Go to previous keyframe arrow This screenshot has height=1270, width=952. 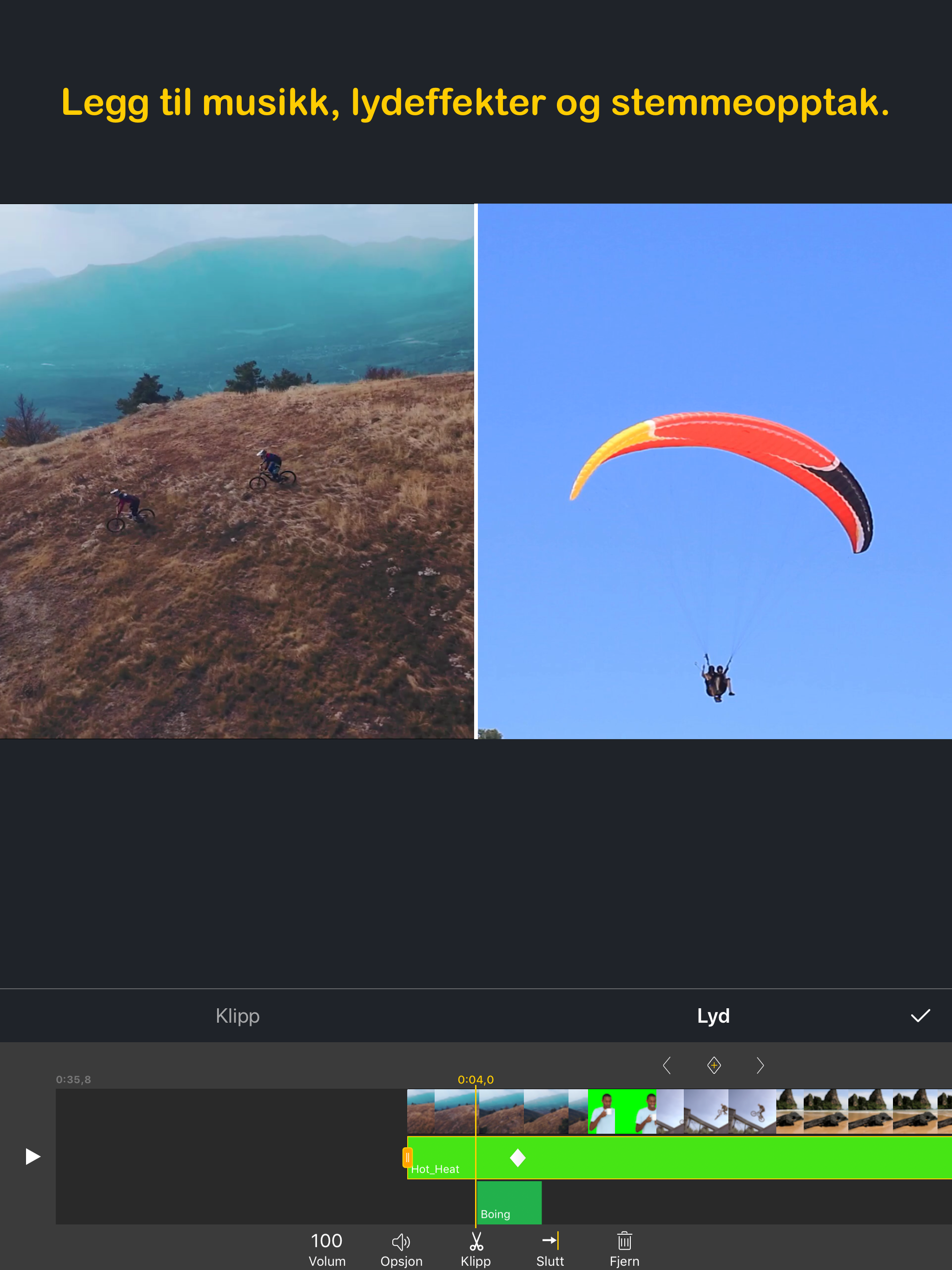[x=667, y=1065]
